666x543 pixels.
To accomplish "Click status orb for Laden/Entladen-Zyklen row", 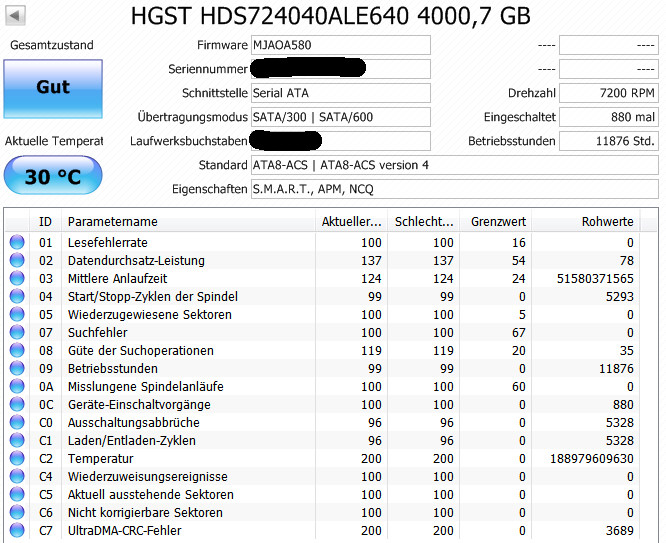I will pyautogui.click(x=17, y=440).
